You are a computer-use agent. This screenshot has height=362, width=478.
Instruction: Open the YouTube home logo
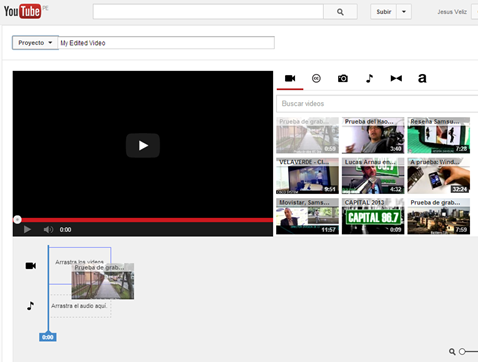(x=22, y=11)
